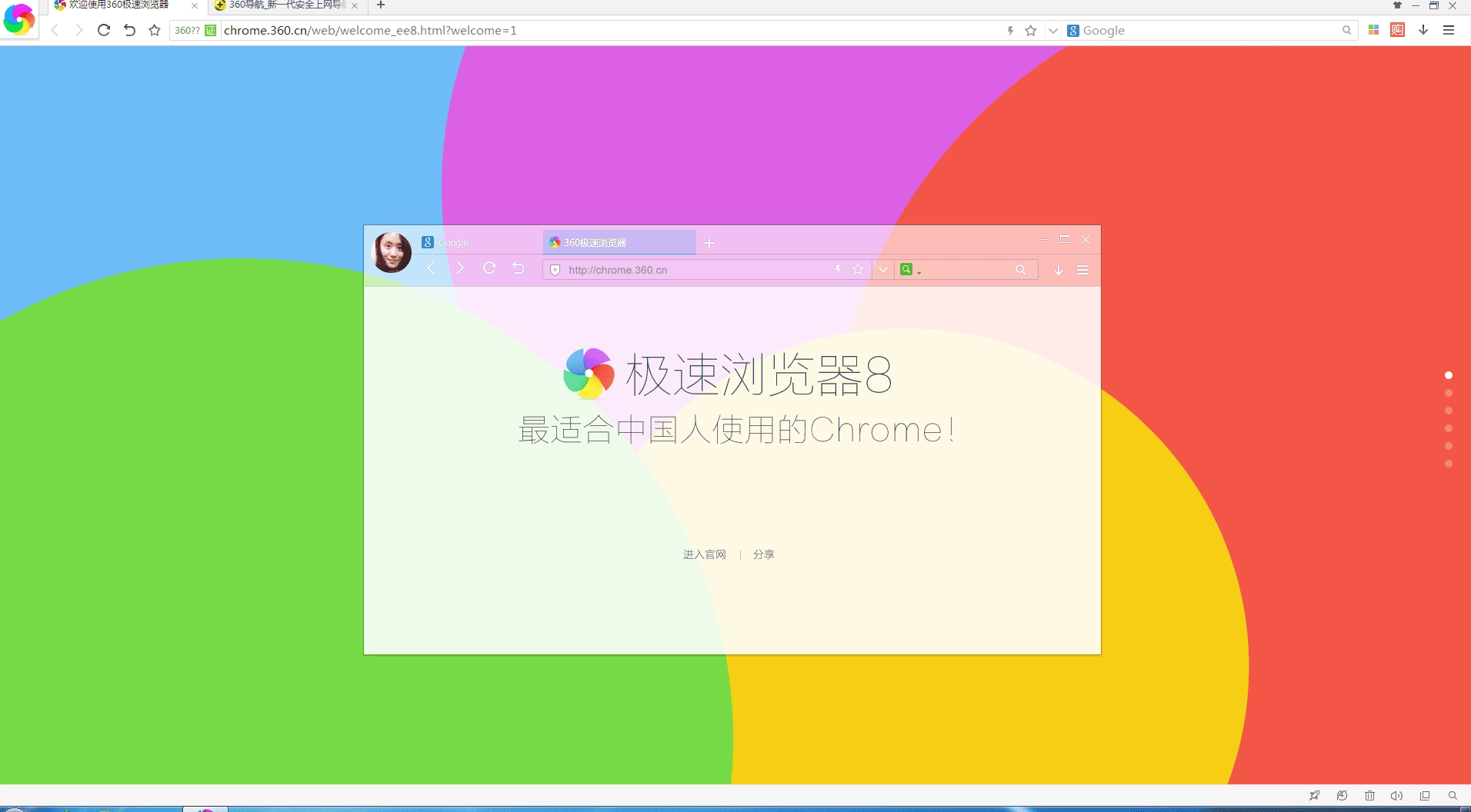
Task: Bookmark page with address bar star
Action: (x=1031, y=30)
